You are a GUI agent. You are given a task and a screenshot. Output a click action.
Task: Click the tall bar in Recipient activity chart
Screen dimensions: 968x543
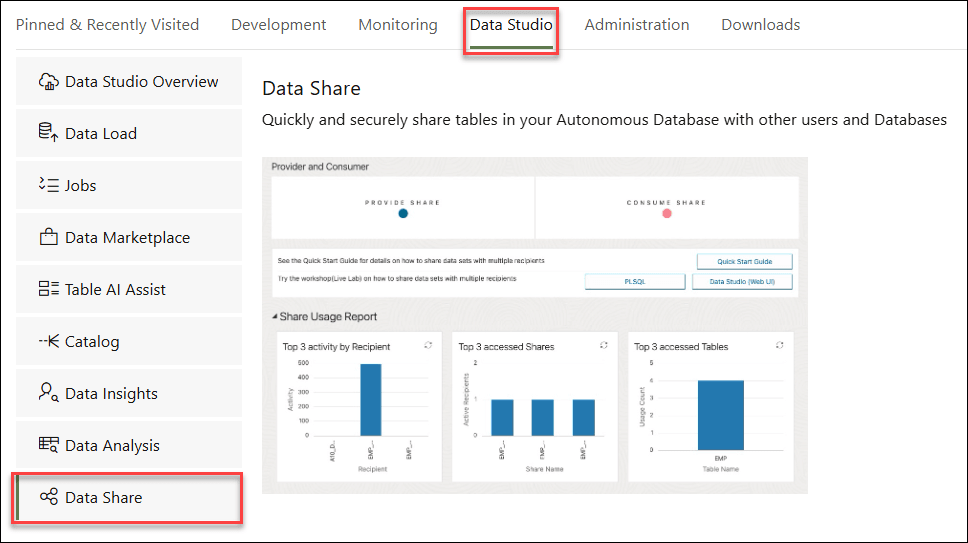370,400
